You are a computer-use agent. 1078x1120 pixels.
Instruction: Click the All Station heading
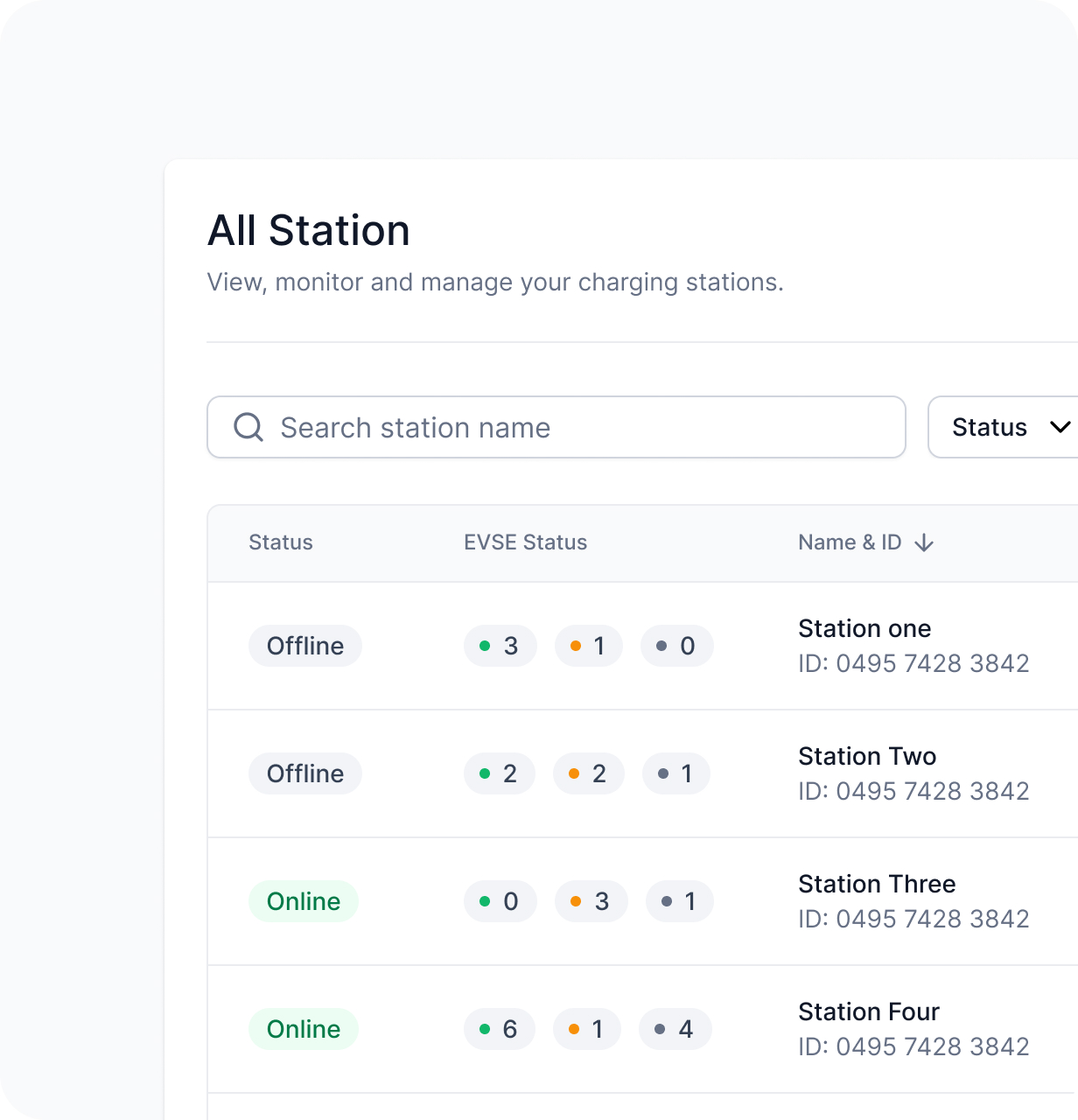tap(309, 231)
